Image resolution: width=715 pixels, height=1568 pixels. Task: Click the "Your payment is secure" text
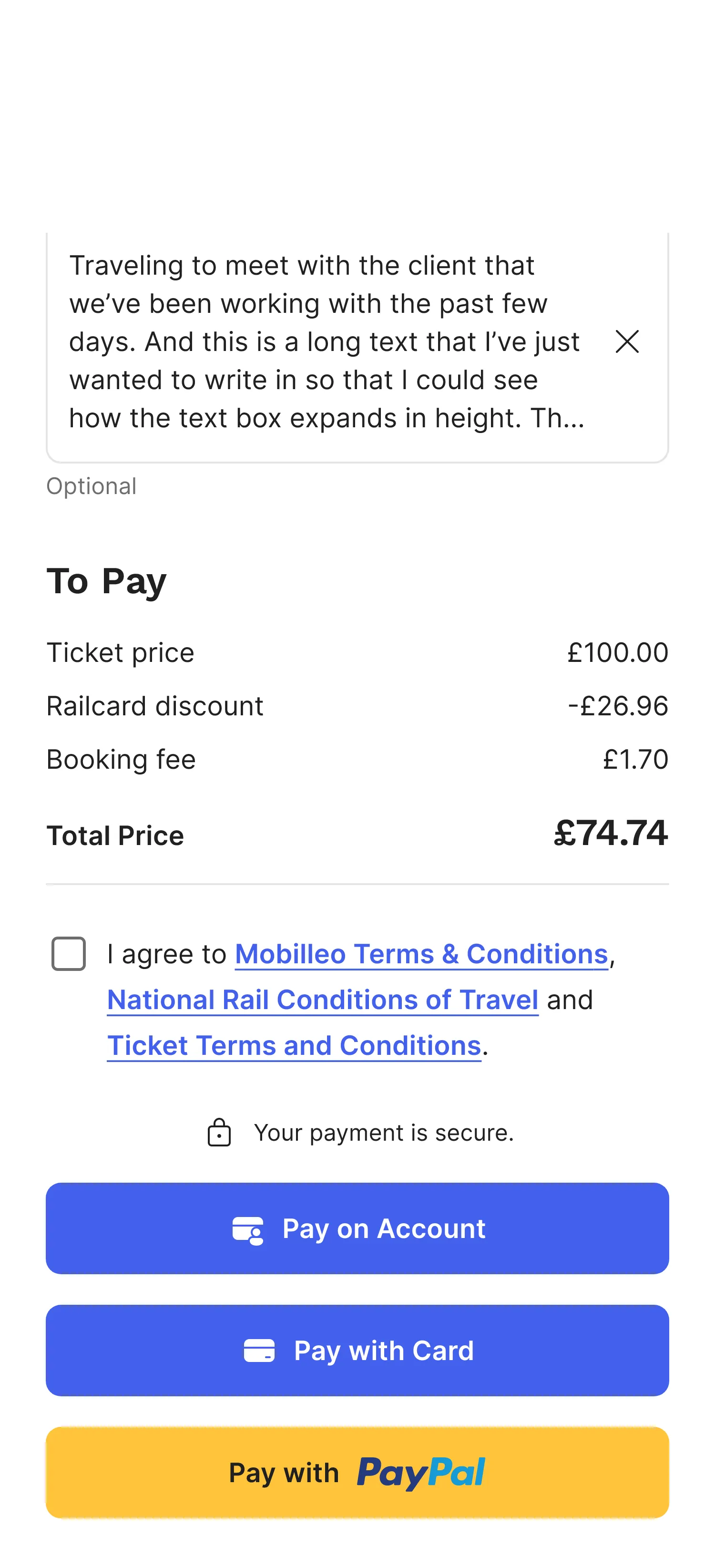tap(383, 1133)
